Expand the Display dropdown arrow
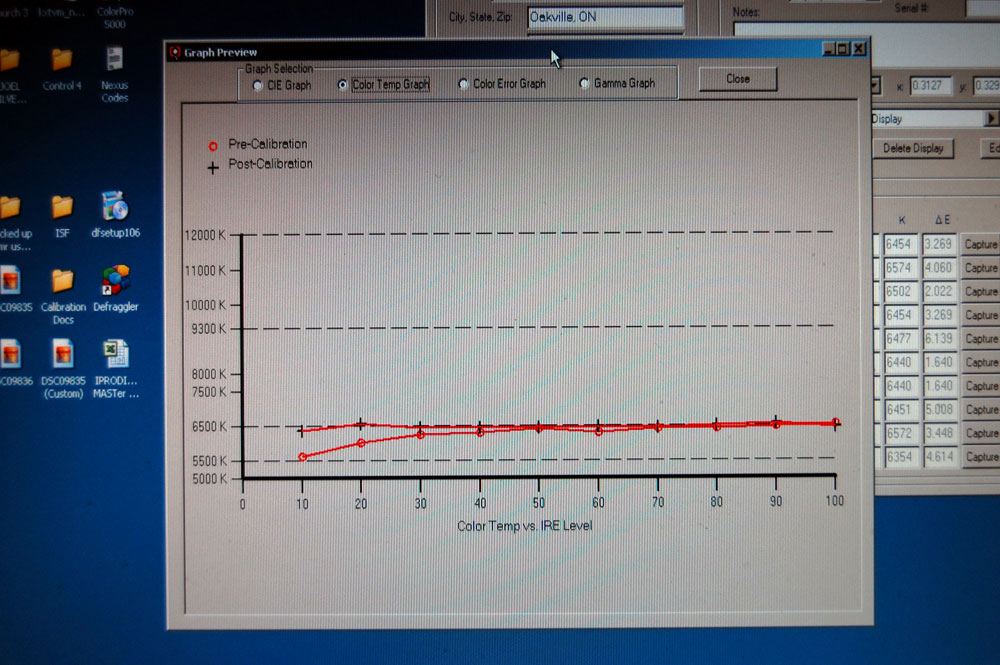The image size is (1000, 665). click(991, 118)
